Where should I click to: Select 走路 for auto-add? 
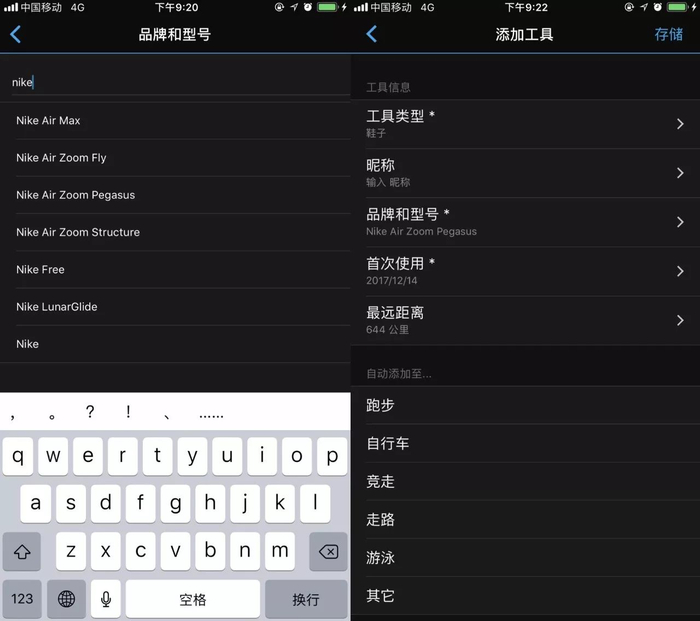pyautogui.click(x=525, y=520)
